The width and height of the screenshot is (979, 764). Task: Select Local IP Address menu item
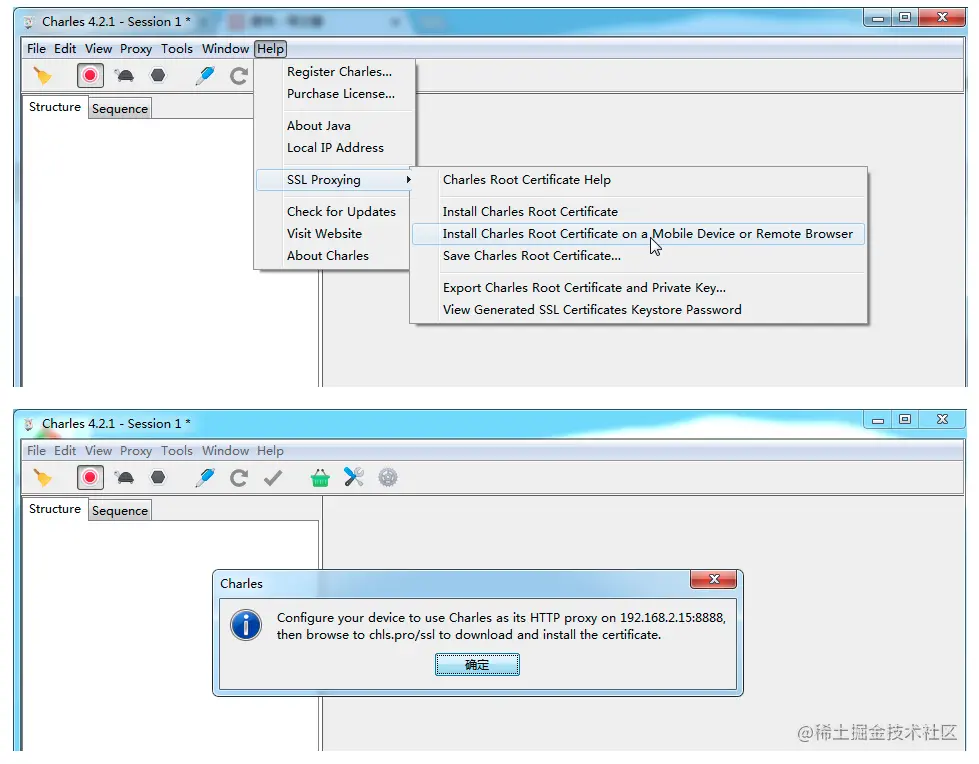[335, 148]
